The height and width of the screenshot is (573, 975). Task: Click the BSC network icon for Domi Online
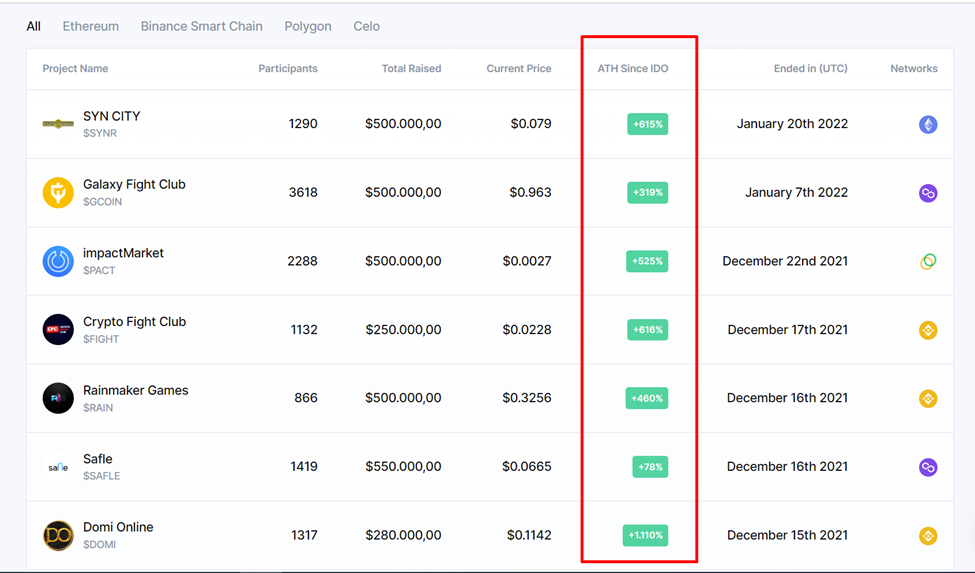(928, 536)
